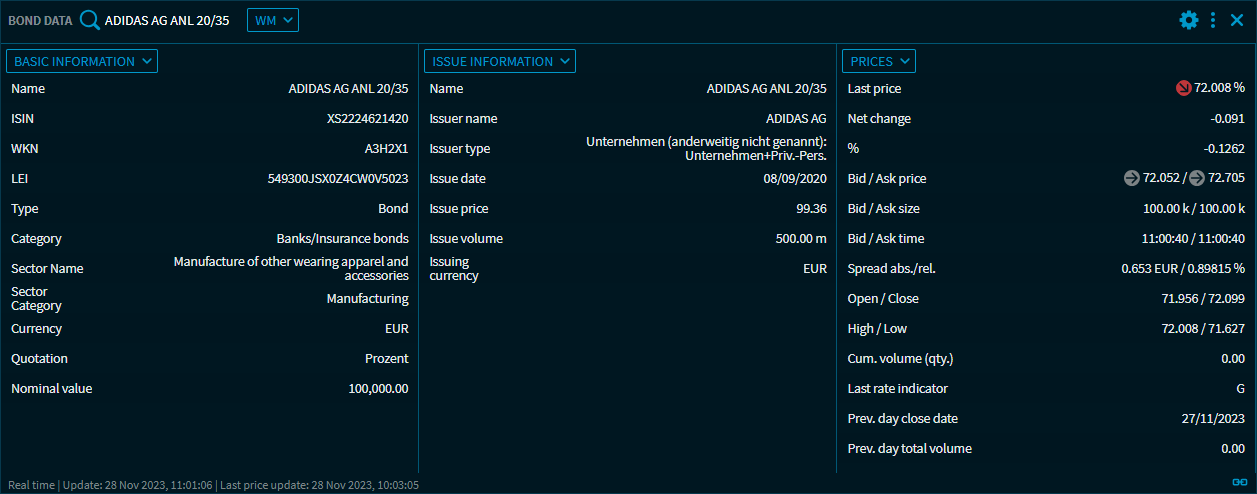Screen dimensions: 1257x494
Task: Open the settings gear icon
Action: [x=1188, y=20]
